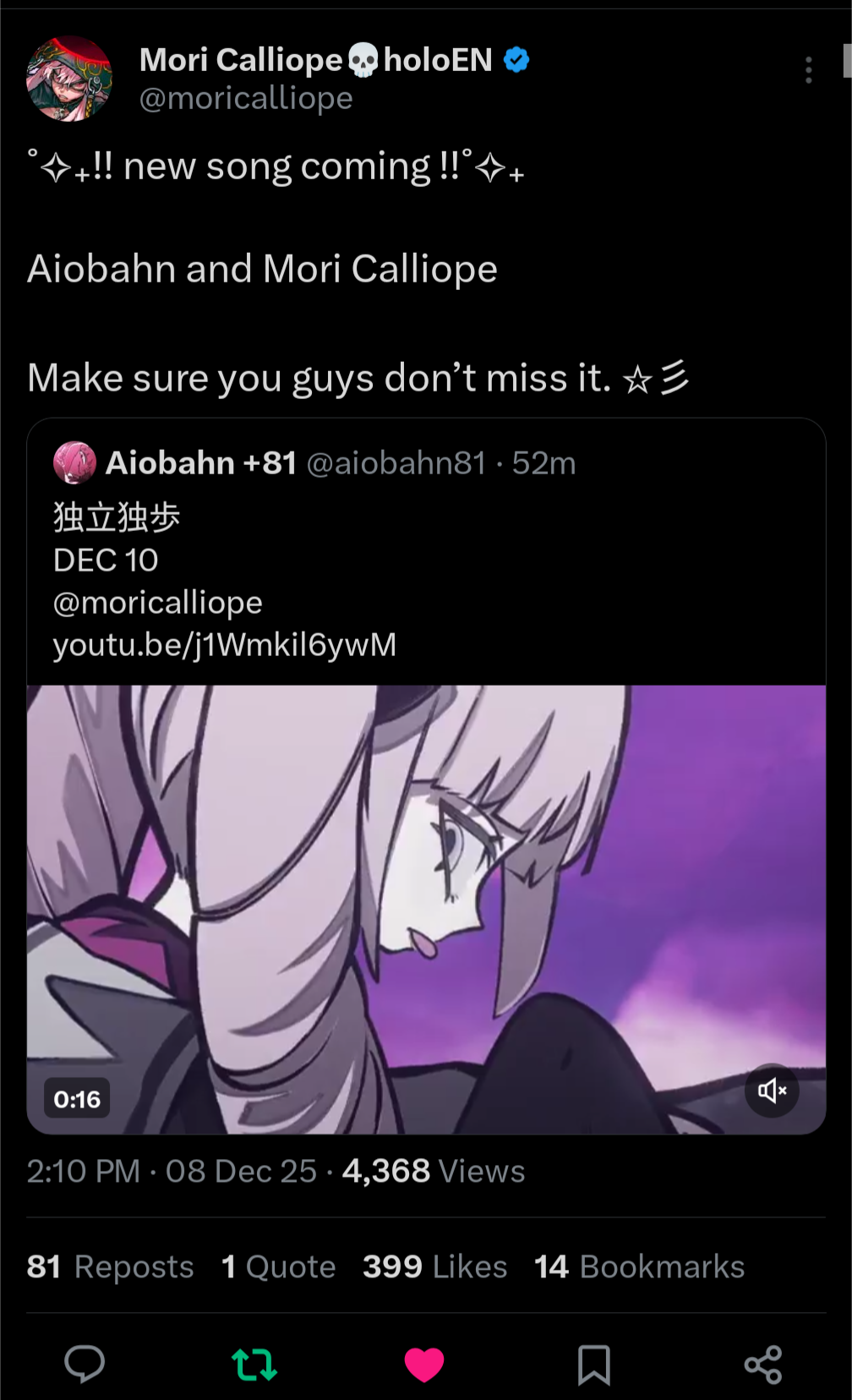This screenshot has height=1400, width=852.
Task: Open Aiobahn's small profile avatar
Action: [74, 462]
